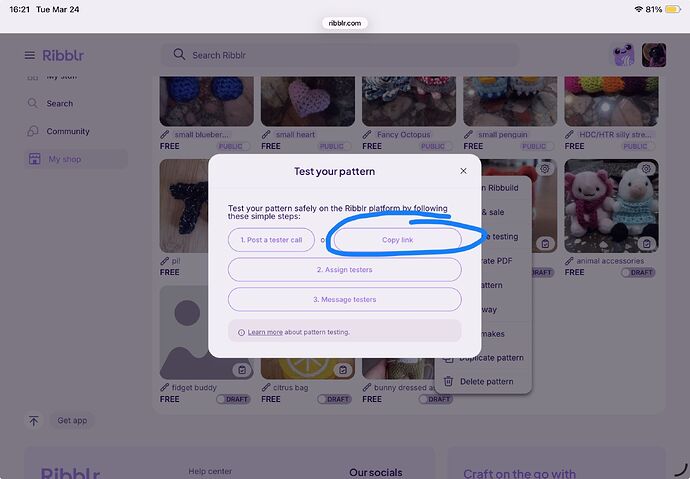The image size is (690, 479).
Task: Toggle the DRAFT switch for fidget buddy
Action: pyautogui.click(x=227, y=399)
